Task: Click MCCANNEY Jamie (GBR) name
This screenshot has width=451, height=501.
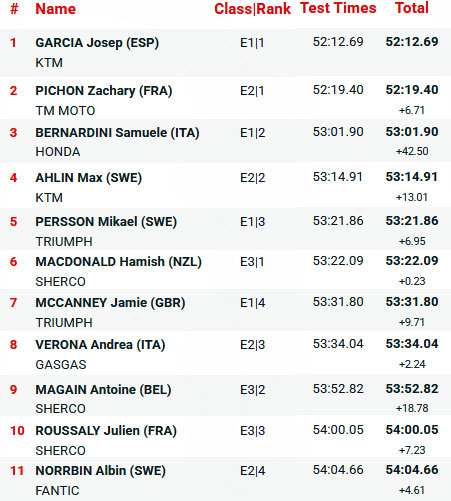Action: coord(110,303)
